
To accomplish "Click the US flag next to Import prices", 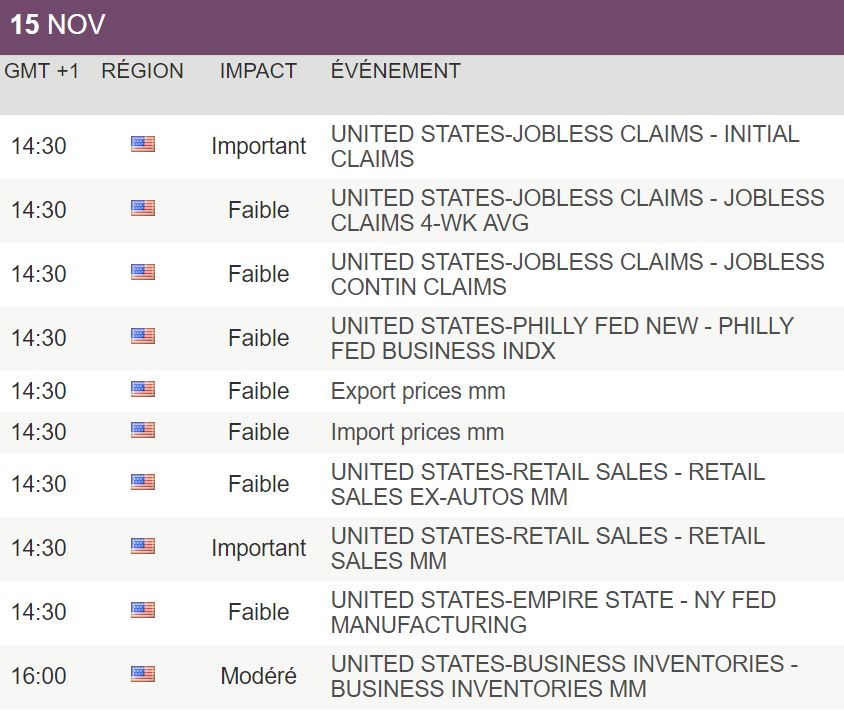I will (143, 431).
